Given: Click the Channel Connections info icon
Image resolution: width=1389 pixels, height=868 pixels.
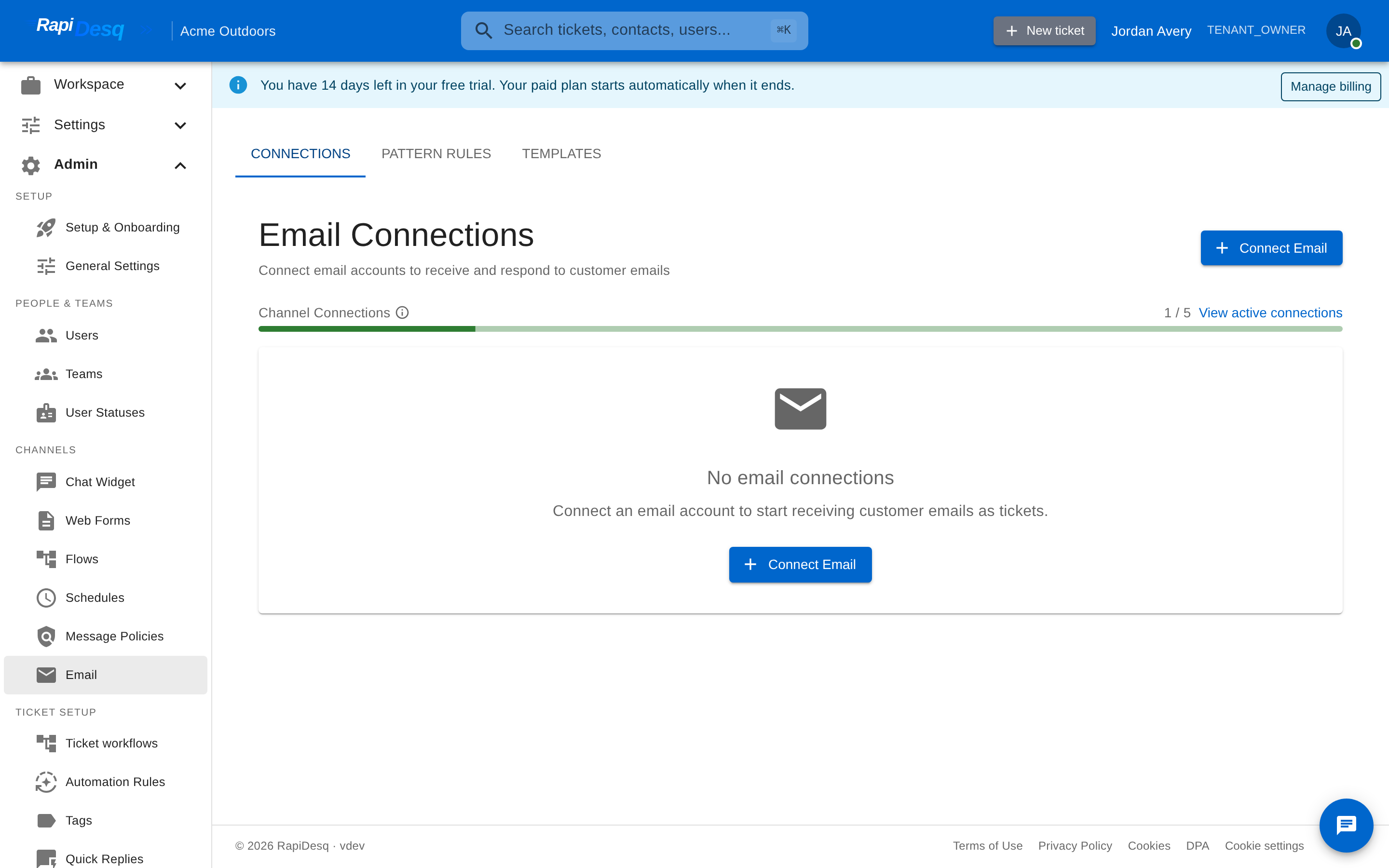Looking at the screenshot, I should (x=402, y=313).
